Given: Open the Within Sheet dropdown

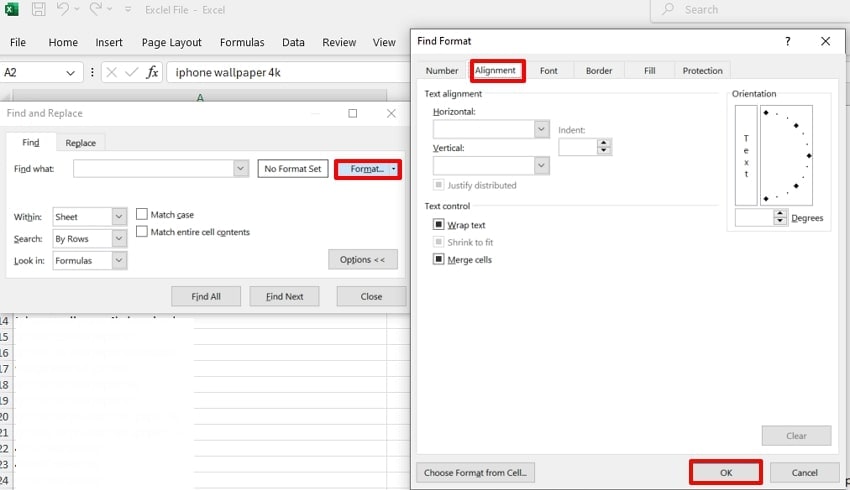Looking at the screenshot, I should [119, 216].
